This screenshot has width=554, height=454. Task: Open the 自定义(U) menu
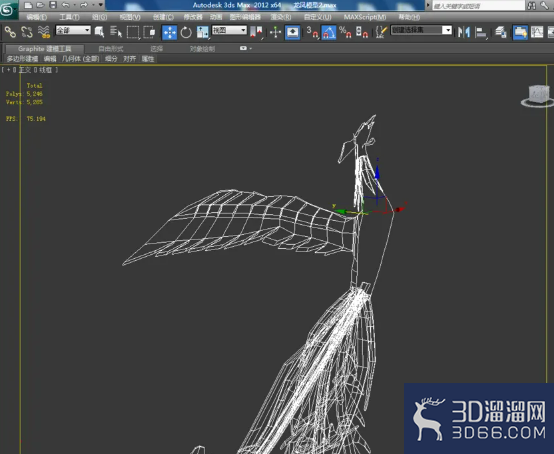tap(318, 17)
